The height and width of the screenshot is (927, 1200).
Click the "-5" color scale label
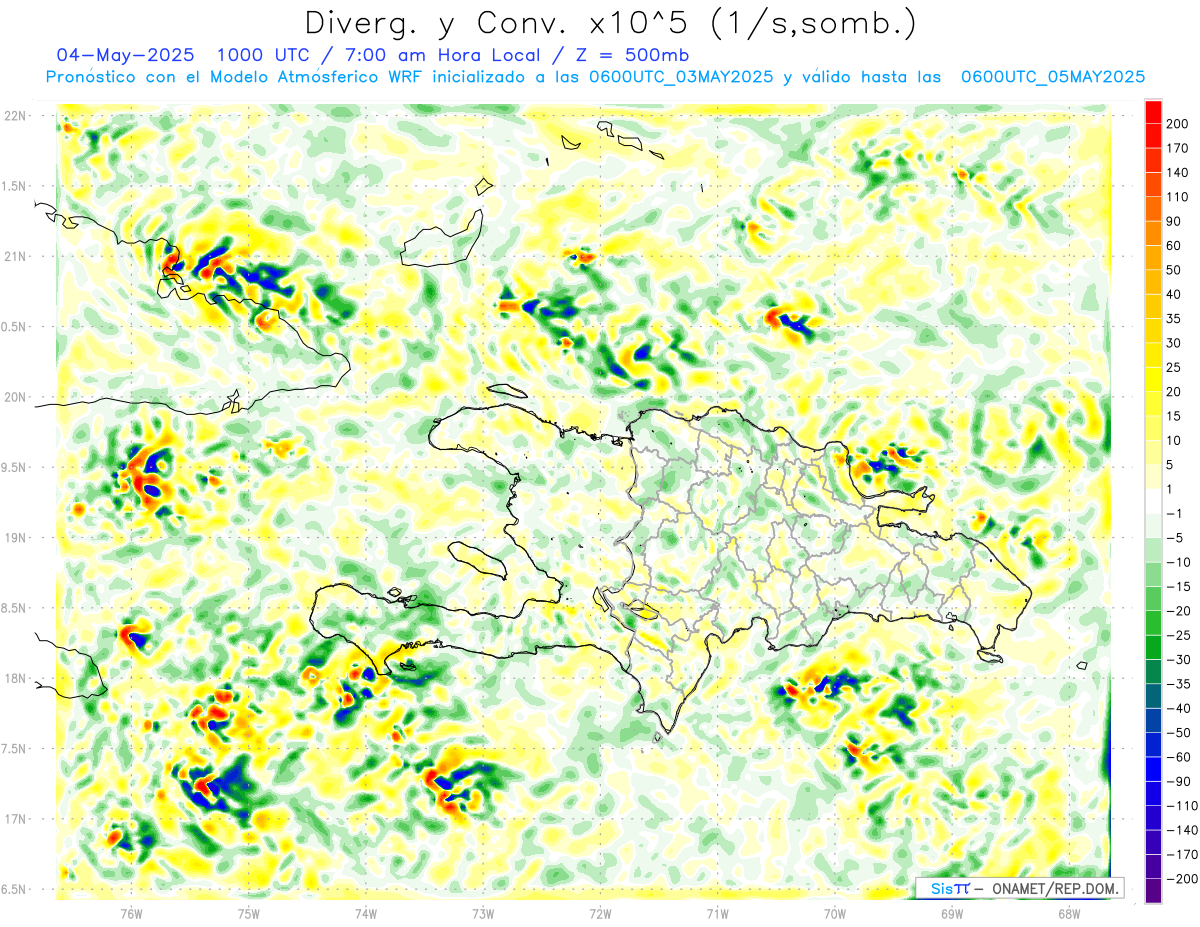click(x=1177, y=538)
